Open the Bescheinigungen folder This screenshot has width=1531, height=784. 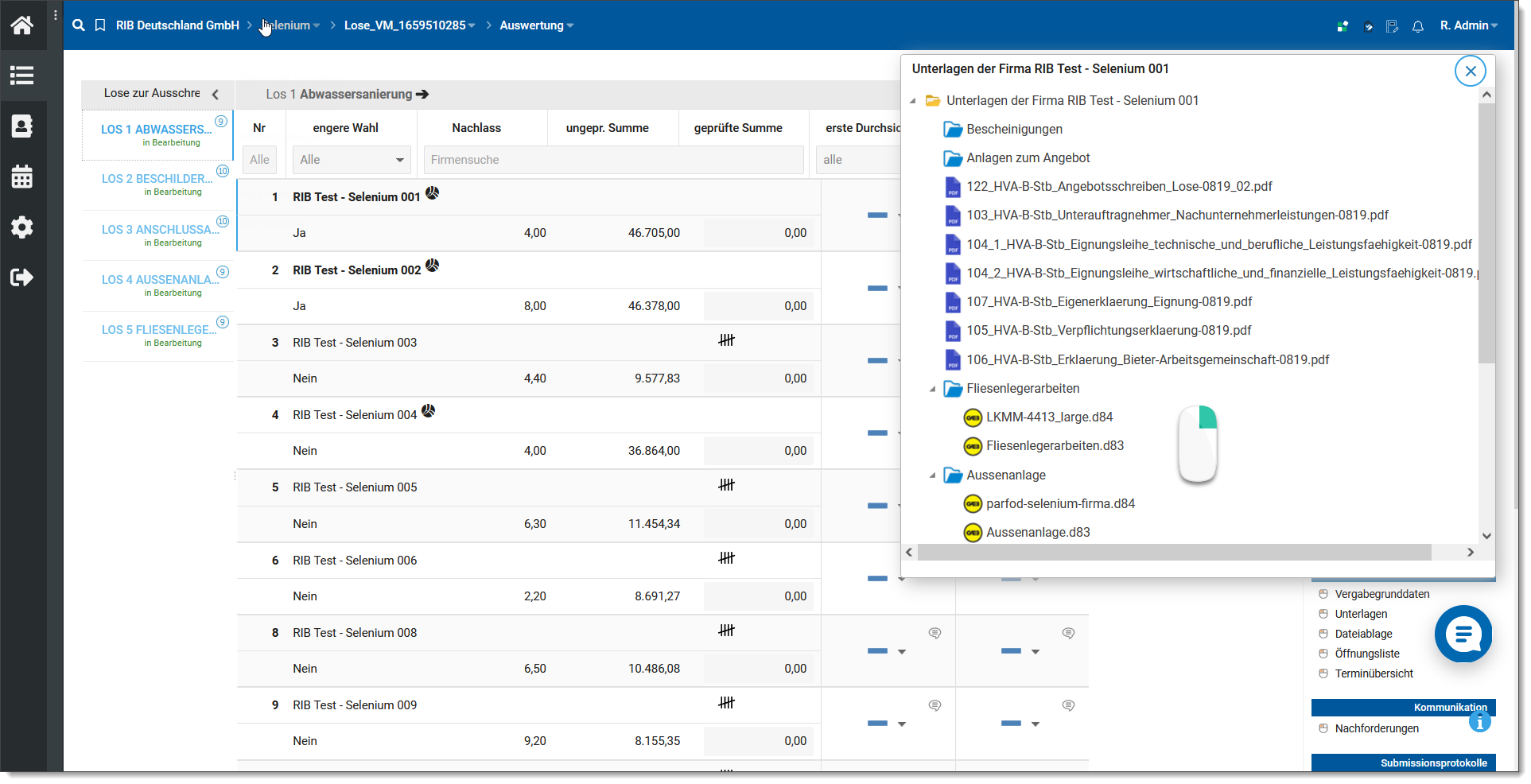click(1014, 130)
